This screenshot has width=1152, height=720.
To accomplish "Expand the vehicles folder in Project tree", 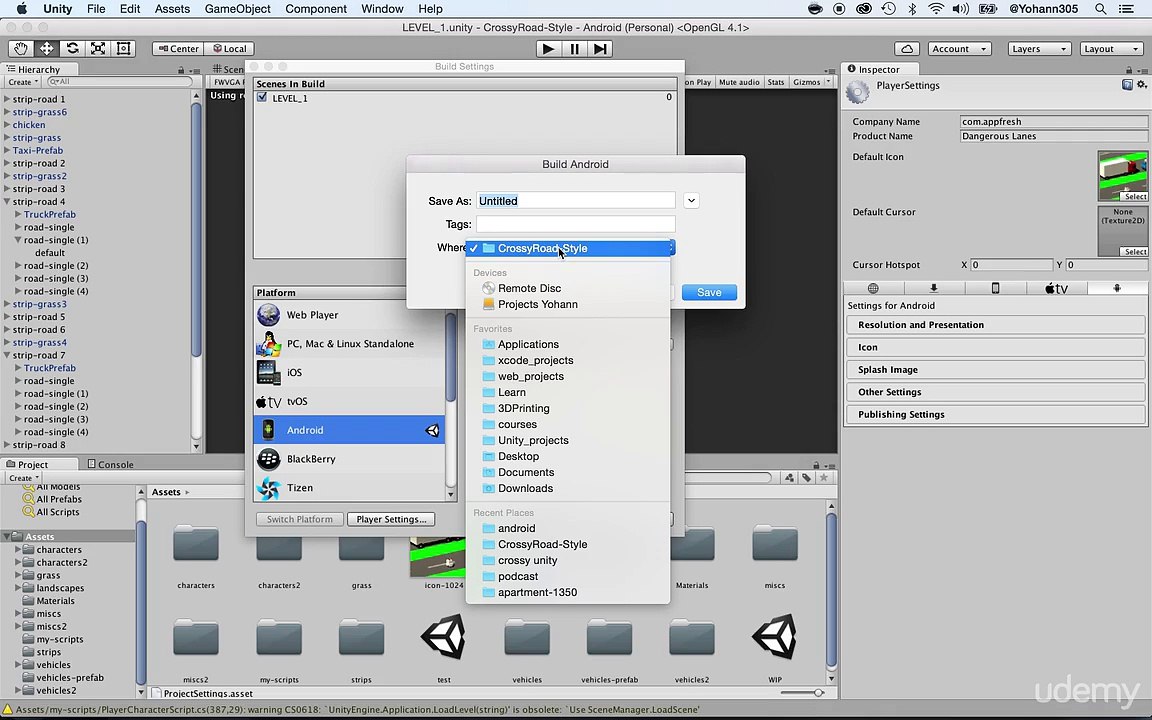I will pyautogui.click(x=18, y=665).
